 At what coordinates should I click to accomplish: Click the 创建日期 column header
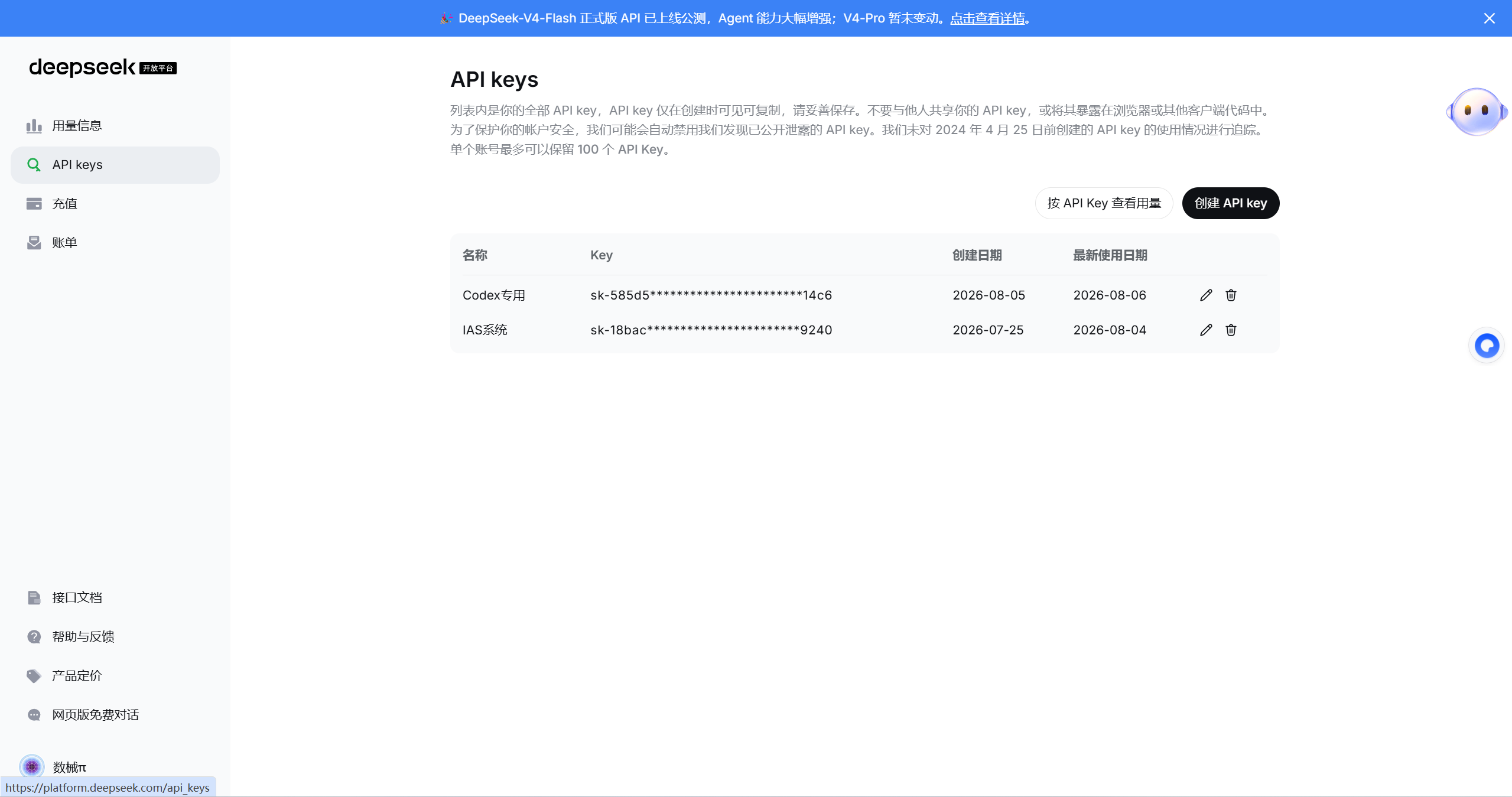coord(977,255)
